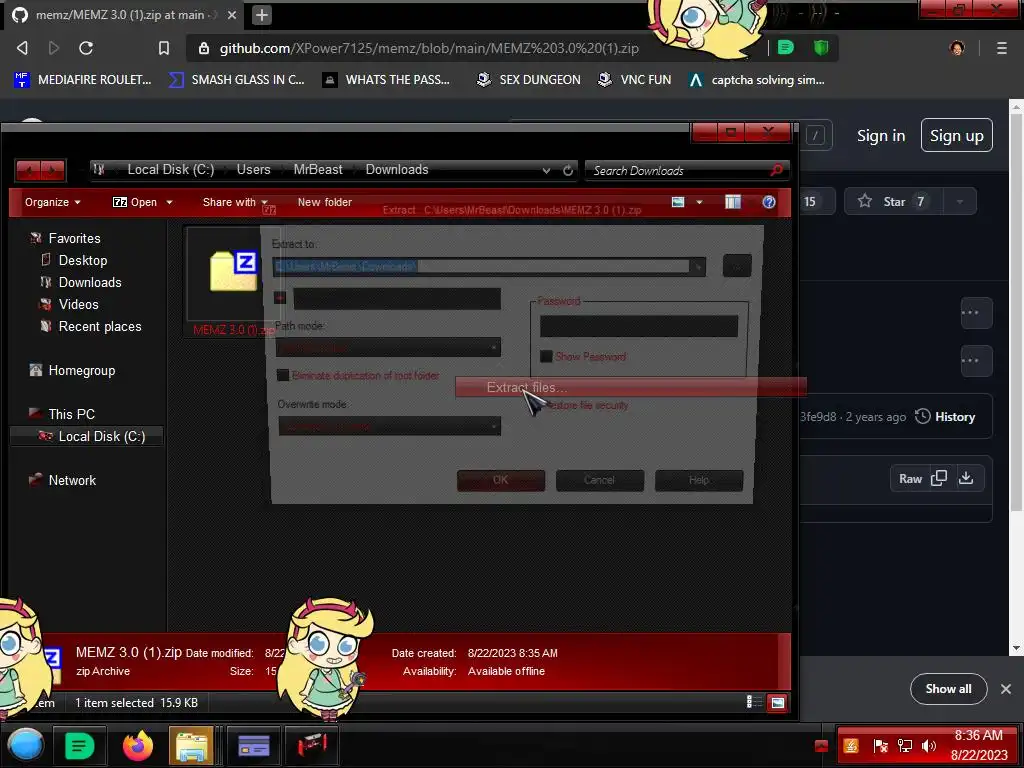Screen dimensions: 1024x768
Task: Click Cancel in the Extract dialog
Action: pyautogui.click(x=600, y=480)
